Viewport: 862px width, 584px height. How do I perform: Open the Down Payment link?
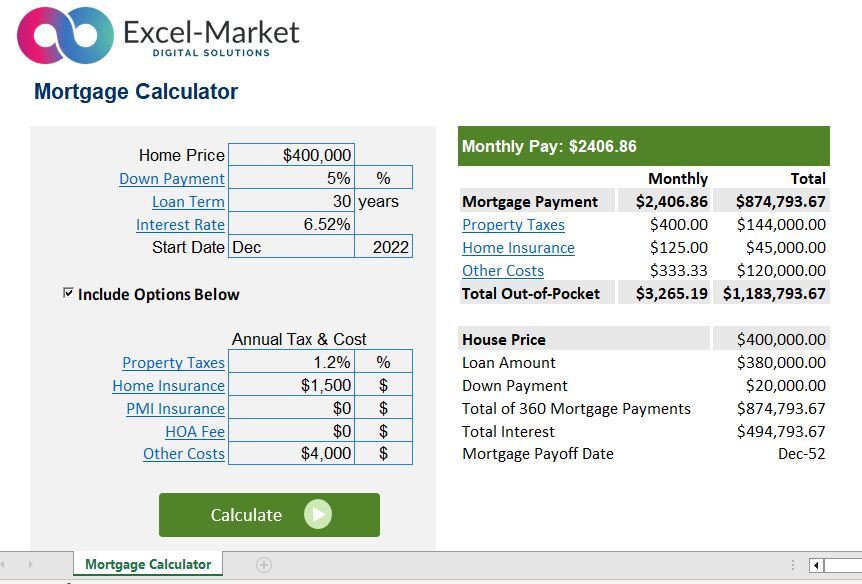click(171, 179)
